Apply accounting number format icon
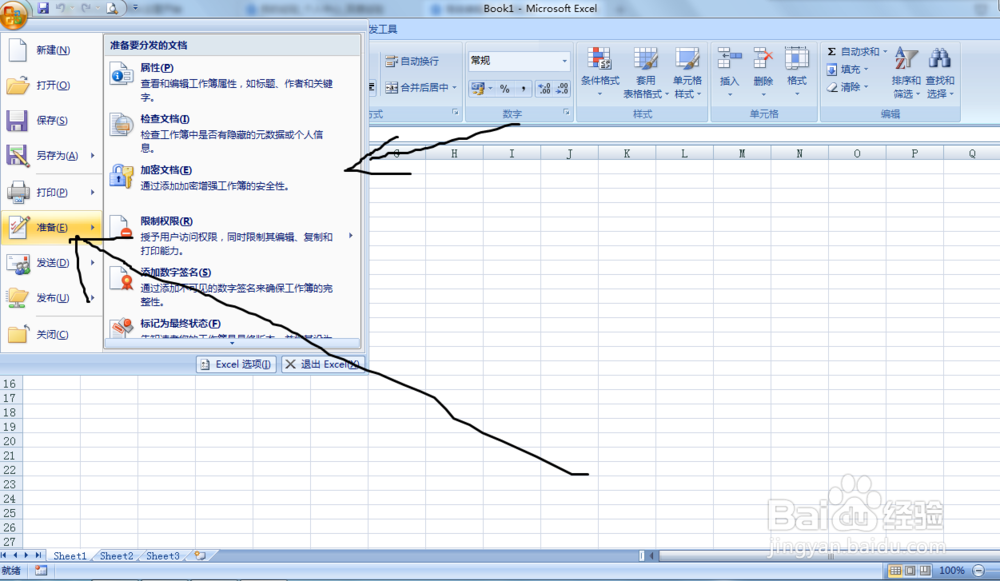This screenshot has width=1000, height=581. click(x=478, y=89)
